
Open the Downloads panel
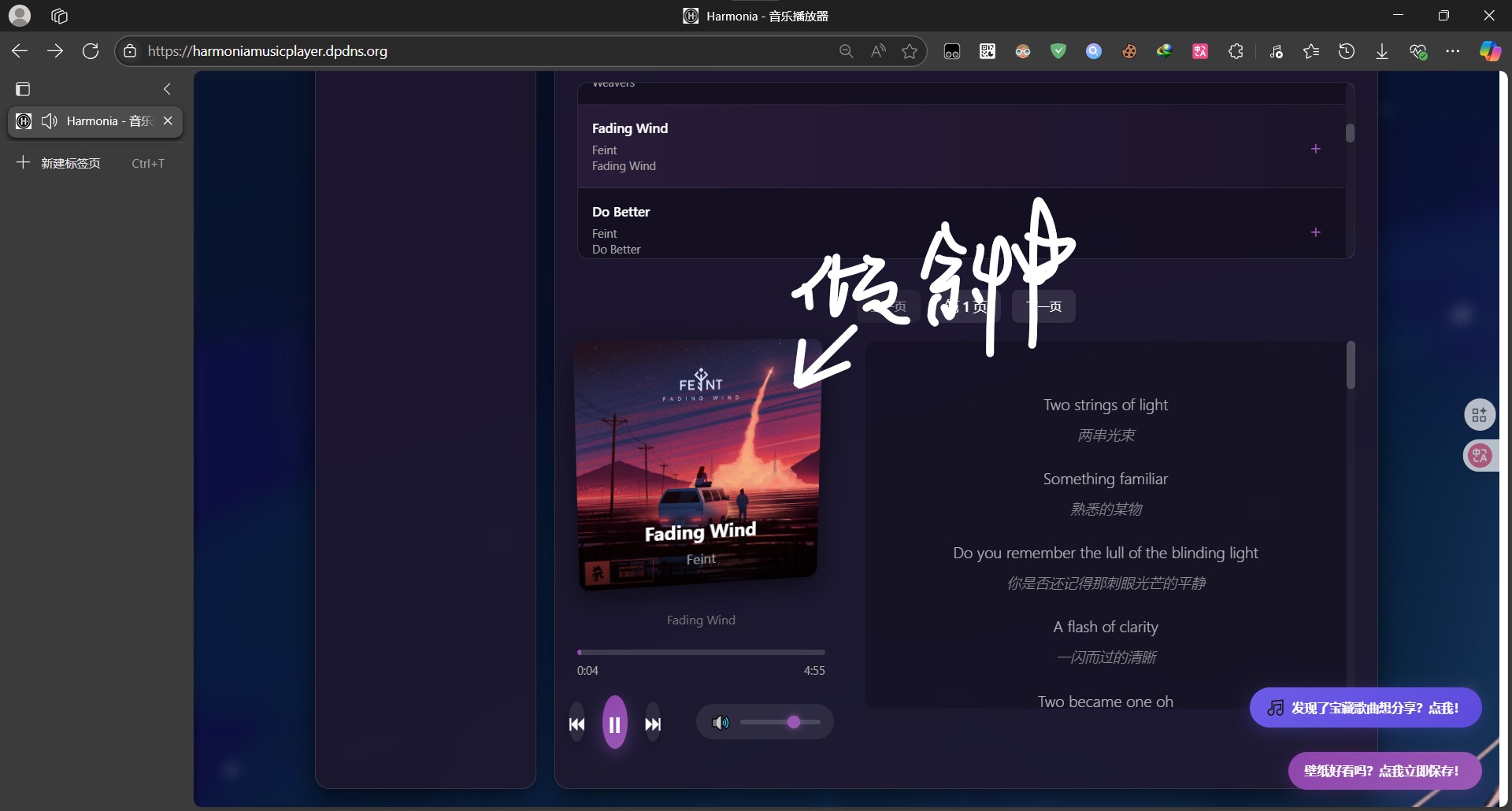coord(1382,51)
